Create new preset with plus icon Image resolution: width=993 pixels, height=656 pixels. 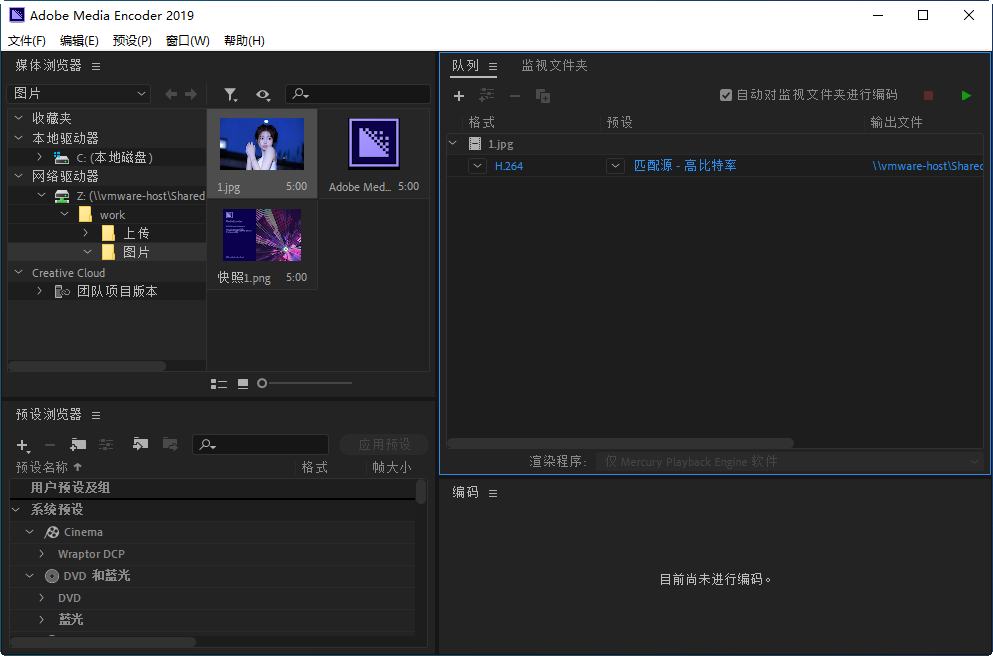(23, 445)
